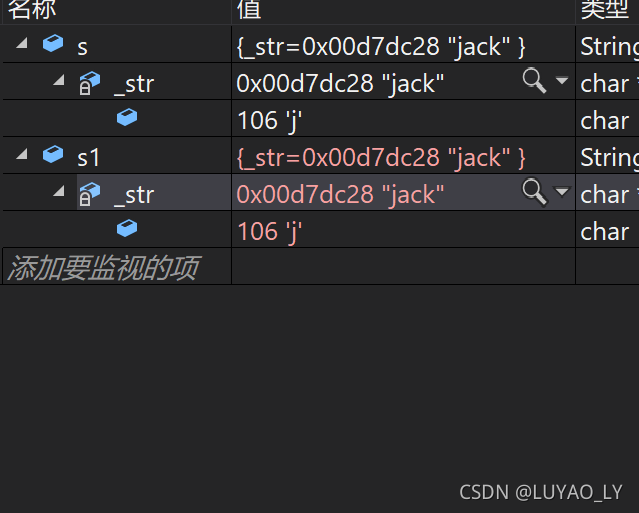The height and width of the screenshot is (513, 639).
Task: Click cube icon in first 106 'j' row
Action: [x=127, y=117]
